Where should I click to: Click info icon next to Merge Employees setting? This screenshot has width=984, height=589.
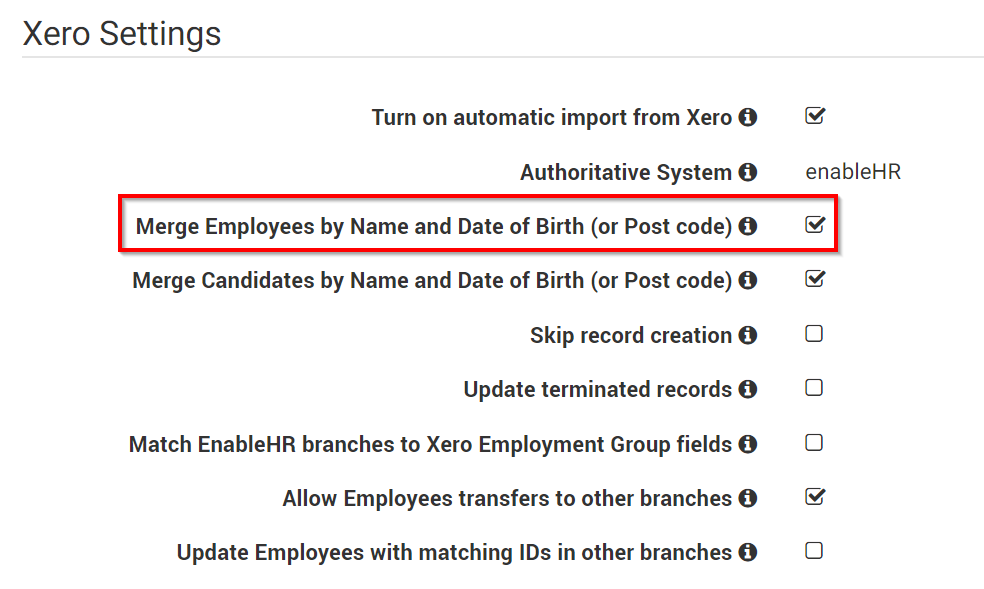(747, 226)
